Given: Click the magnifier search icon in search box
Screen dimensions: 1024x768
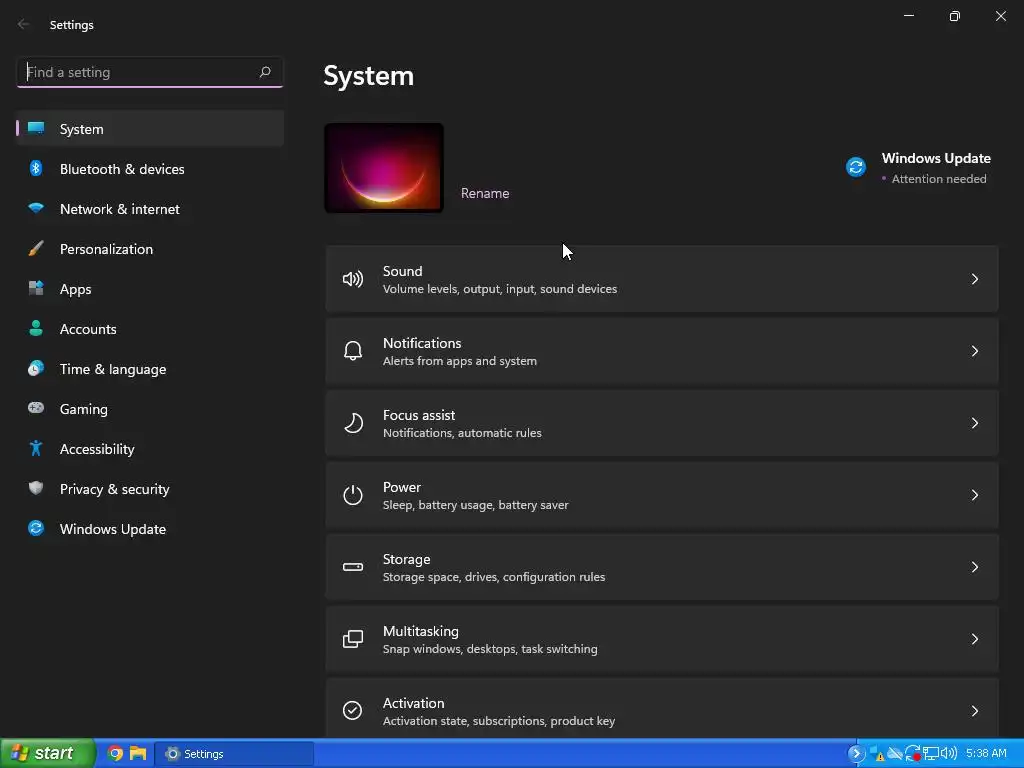Looking at the screenshot, I should pyautogui.click(x=264, y=72).
